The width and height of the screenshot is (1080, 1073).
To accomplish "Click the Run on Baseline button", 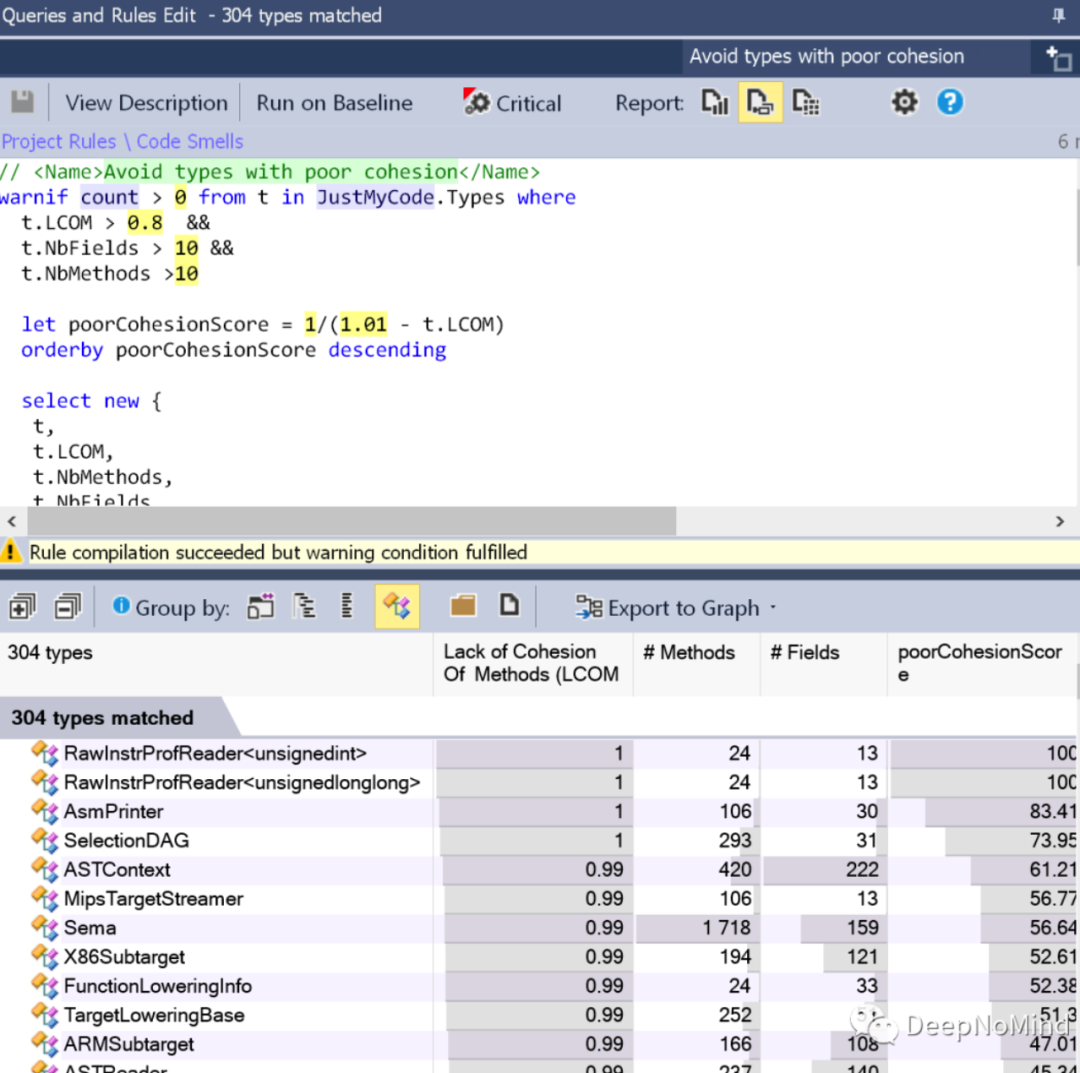I will (333, 101).
